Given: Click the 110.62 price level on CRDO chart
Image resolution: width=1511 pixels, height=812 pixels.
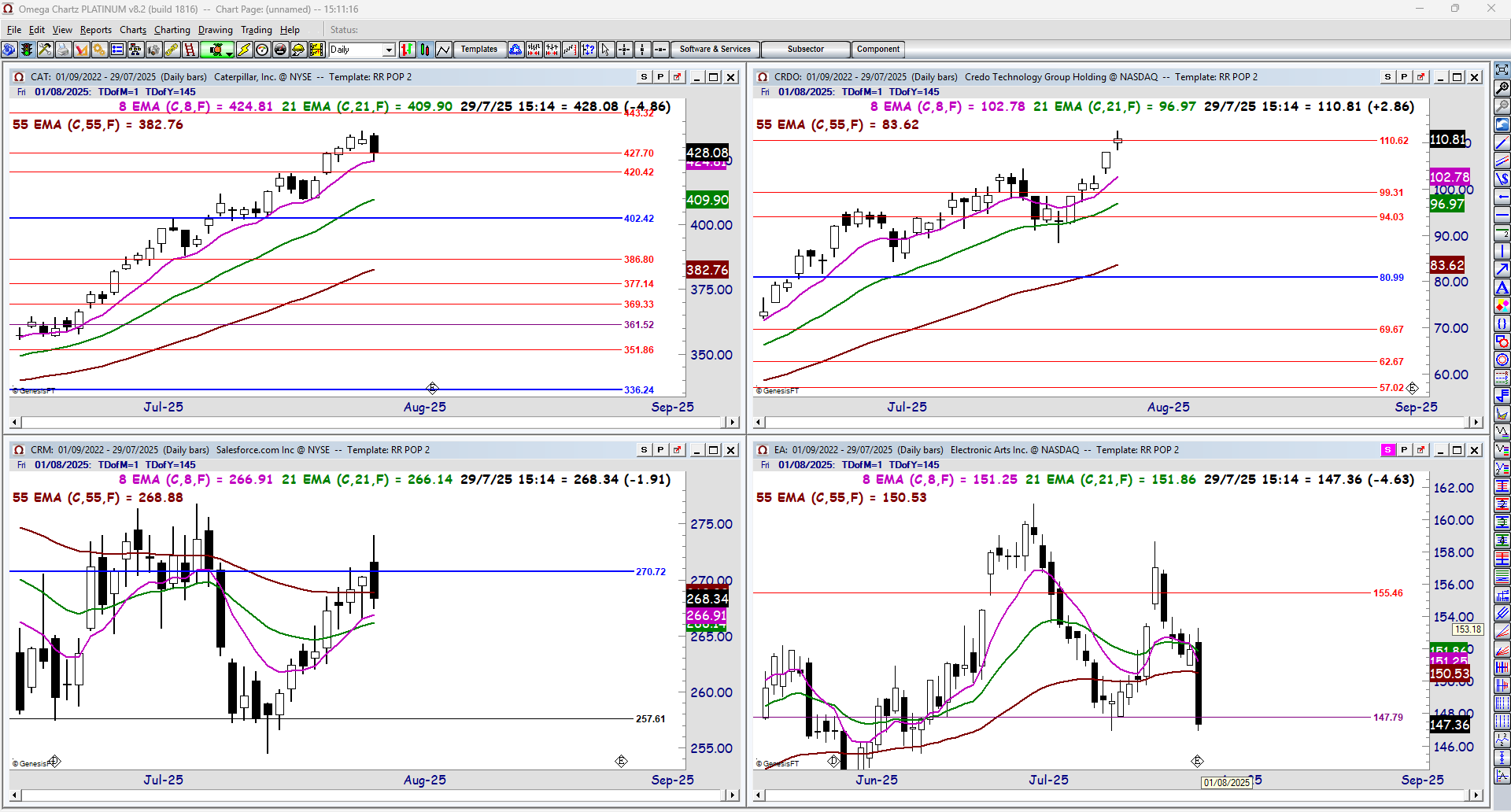Looking at the screenshot, I should [x=1394, y=141].
